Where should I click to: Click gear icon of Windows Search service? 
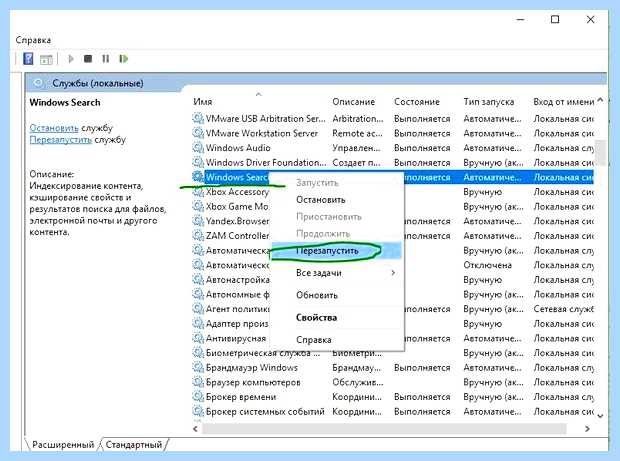(198, 177)
